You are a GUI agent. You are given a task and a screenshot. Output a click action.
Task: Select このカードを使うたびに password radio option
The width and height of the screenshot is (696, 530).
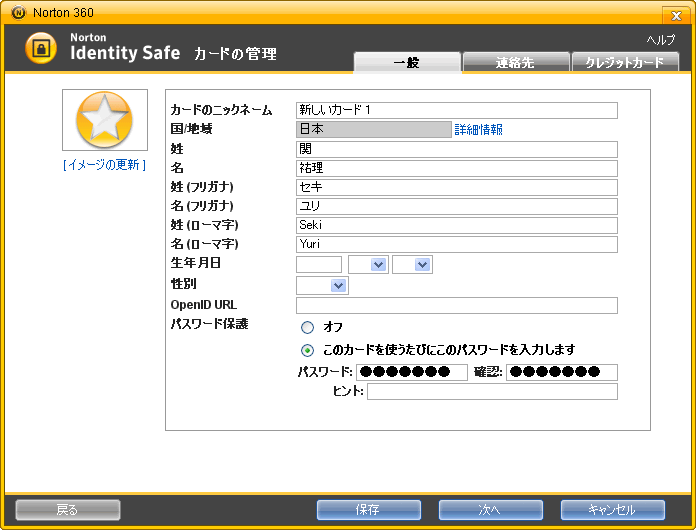(x=307, y=351)
